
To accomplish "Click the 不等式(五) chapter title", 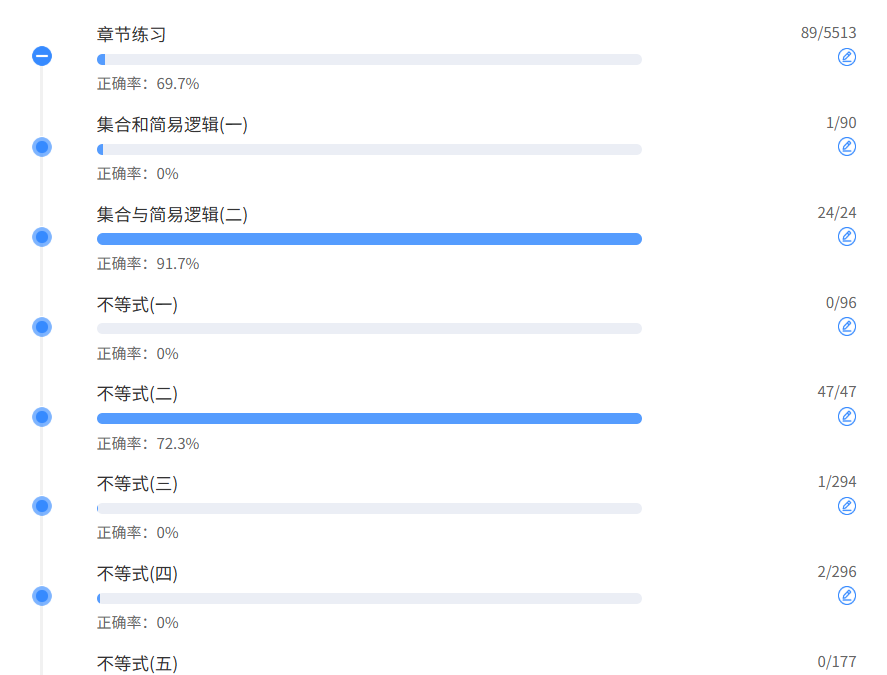I will coord(137,663).
